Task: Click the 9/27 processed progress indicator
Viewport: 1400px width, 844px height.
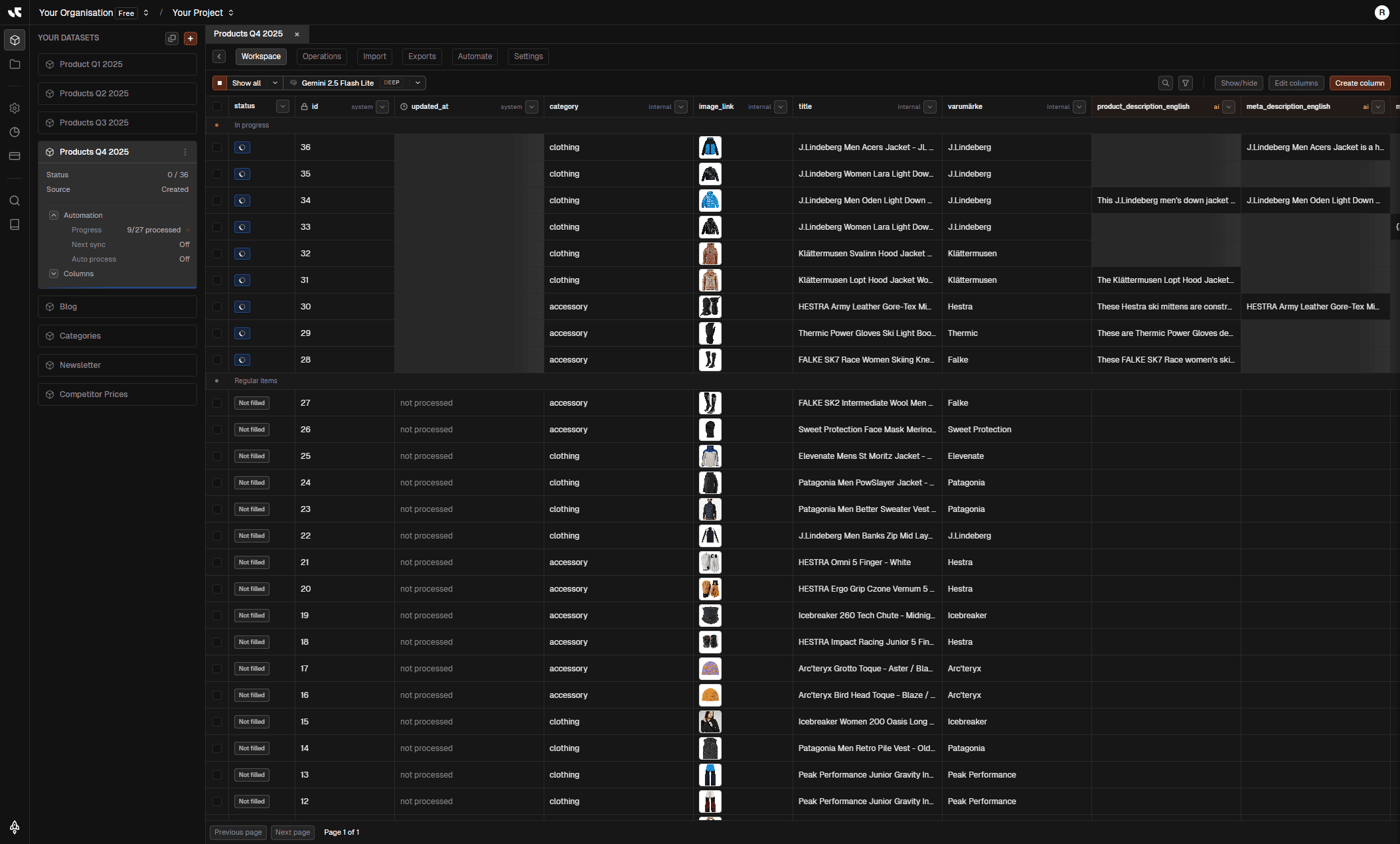Action: (x=155, y=230)
